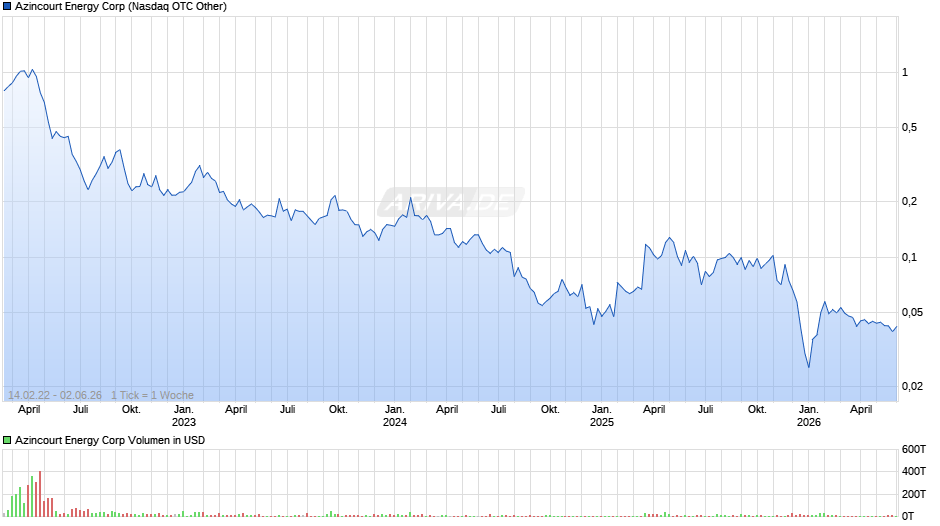Click the volume axis value '200T'
940x526 pixels.
[x=914, y=494]
